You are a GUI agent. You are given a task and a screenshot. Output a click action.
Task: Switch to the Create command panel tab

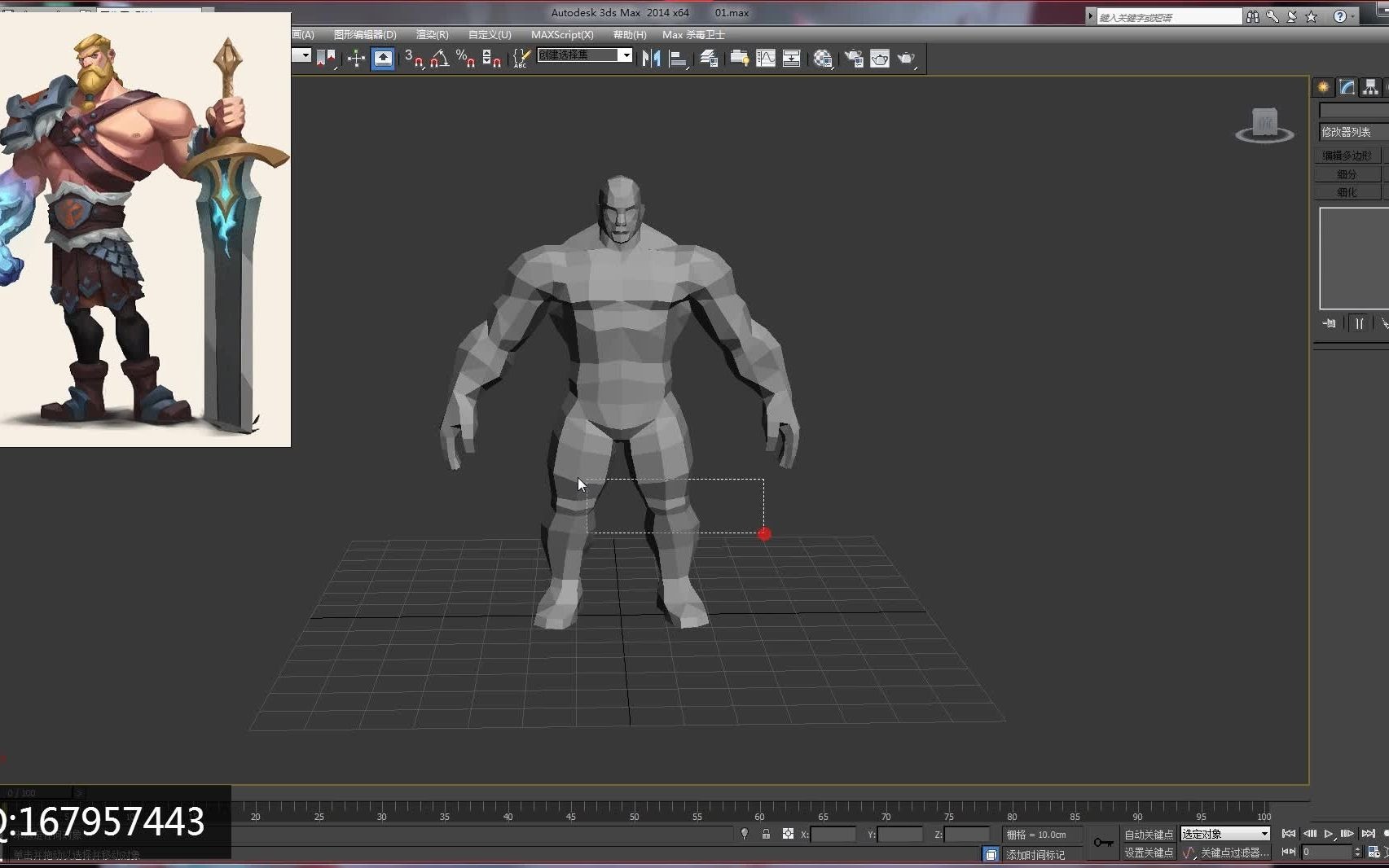[x=1323, y=87]
